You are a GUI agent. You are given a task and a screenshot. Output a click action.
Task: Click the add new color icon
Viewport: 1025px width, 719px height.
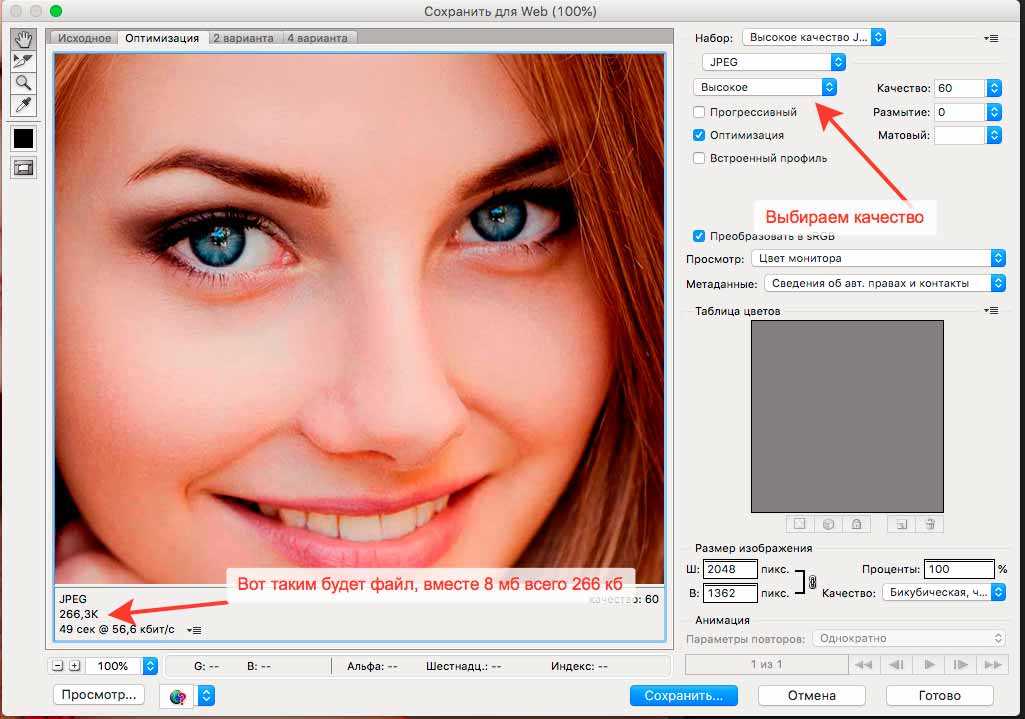coord(901,524)
